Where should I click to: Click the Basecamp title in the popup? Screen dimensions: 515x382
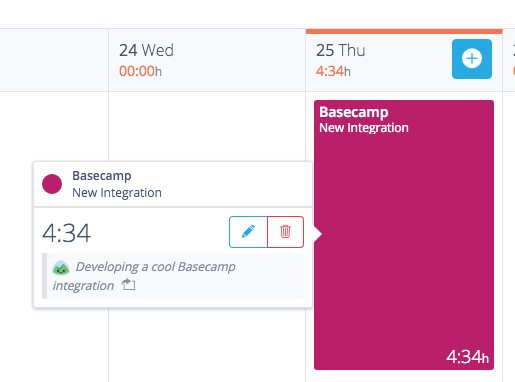102,176
